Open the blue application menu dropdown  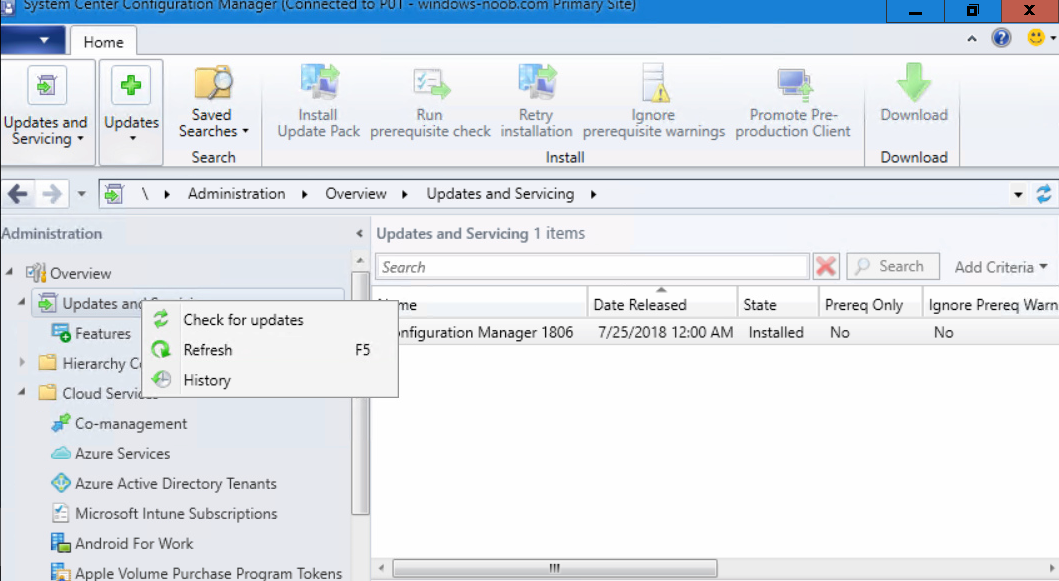tap(33, 41)
